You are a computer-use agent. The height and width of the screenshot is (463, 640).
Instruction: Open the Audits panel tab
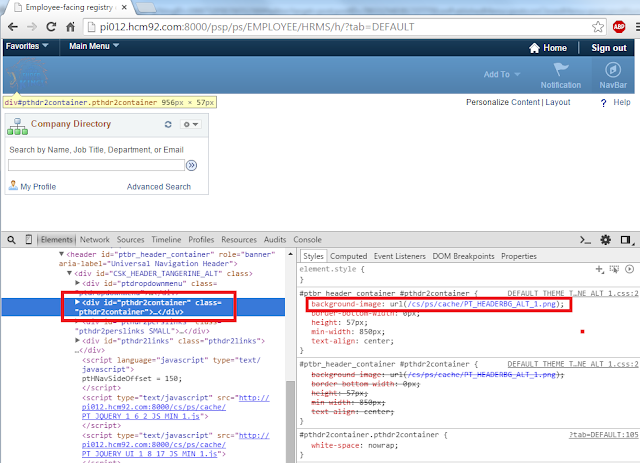pos(275,240)
